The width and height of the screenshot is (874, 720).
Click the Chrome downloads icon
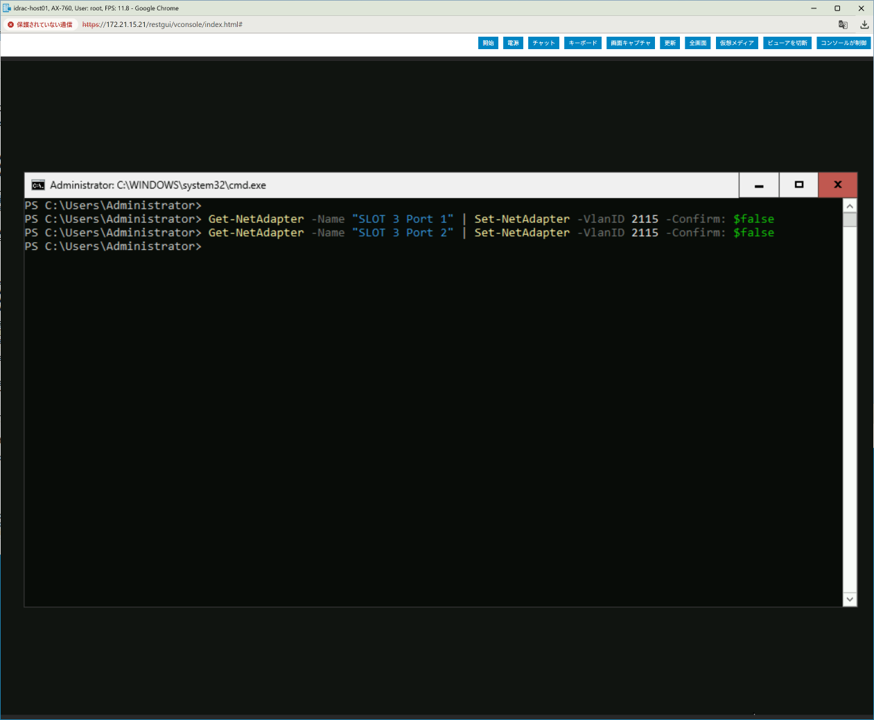pos(864,24)
